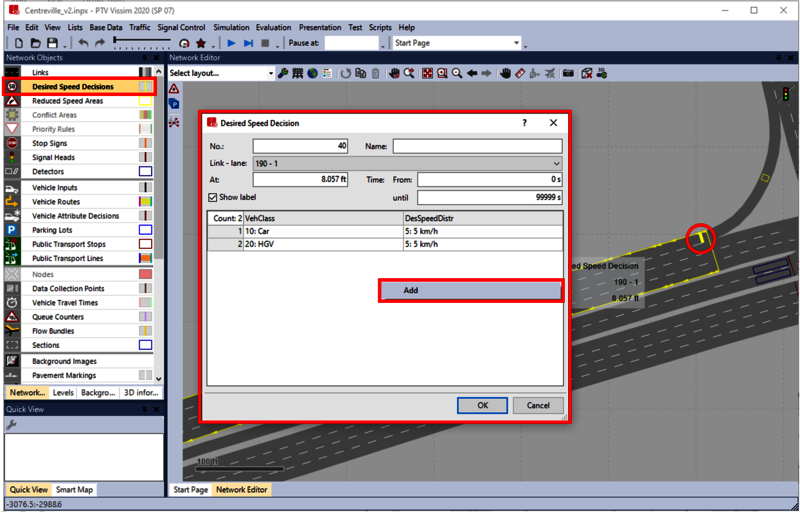The width and height of the screenshot is (800, 512).
Task: Choose the Vehicle Travel Times icon
Action: (x=12, y=303)
